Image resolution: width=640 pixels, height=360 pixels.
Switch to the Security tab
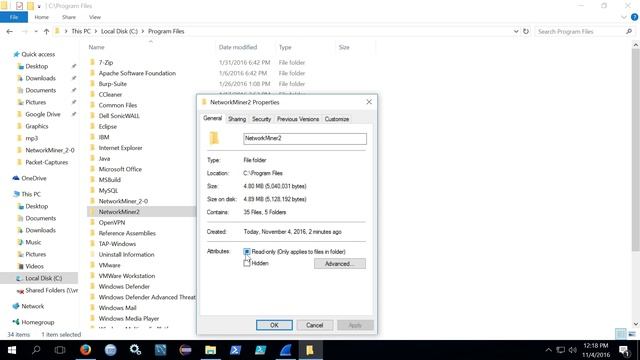tap(261, 119)
